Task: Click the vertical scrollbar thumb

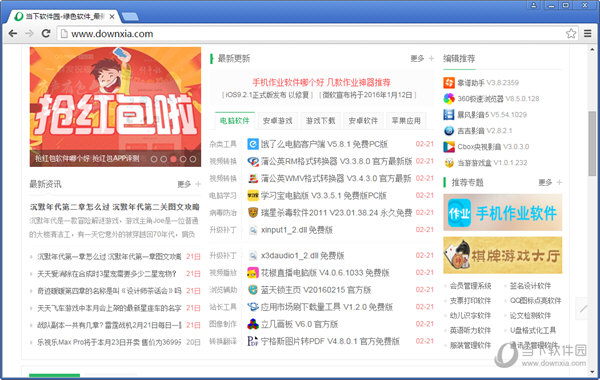Action: 592,144
